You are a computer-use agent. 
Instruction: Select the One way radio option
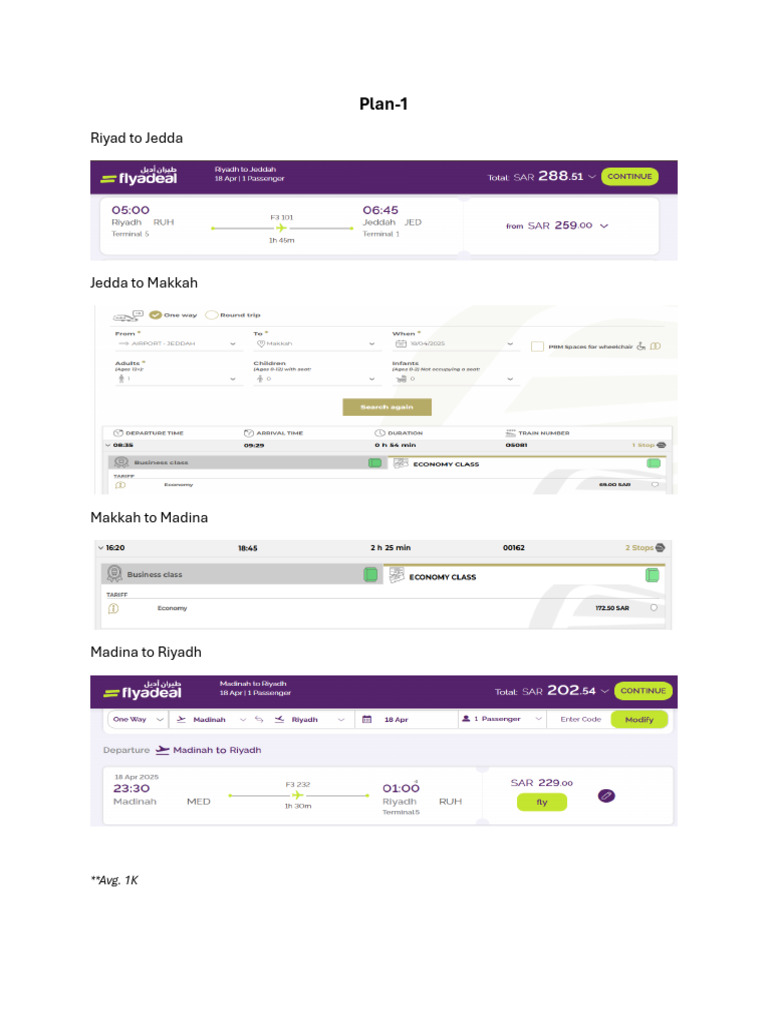coord(155,315)
